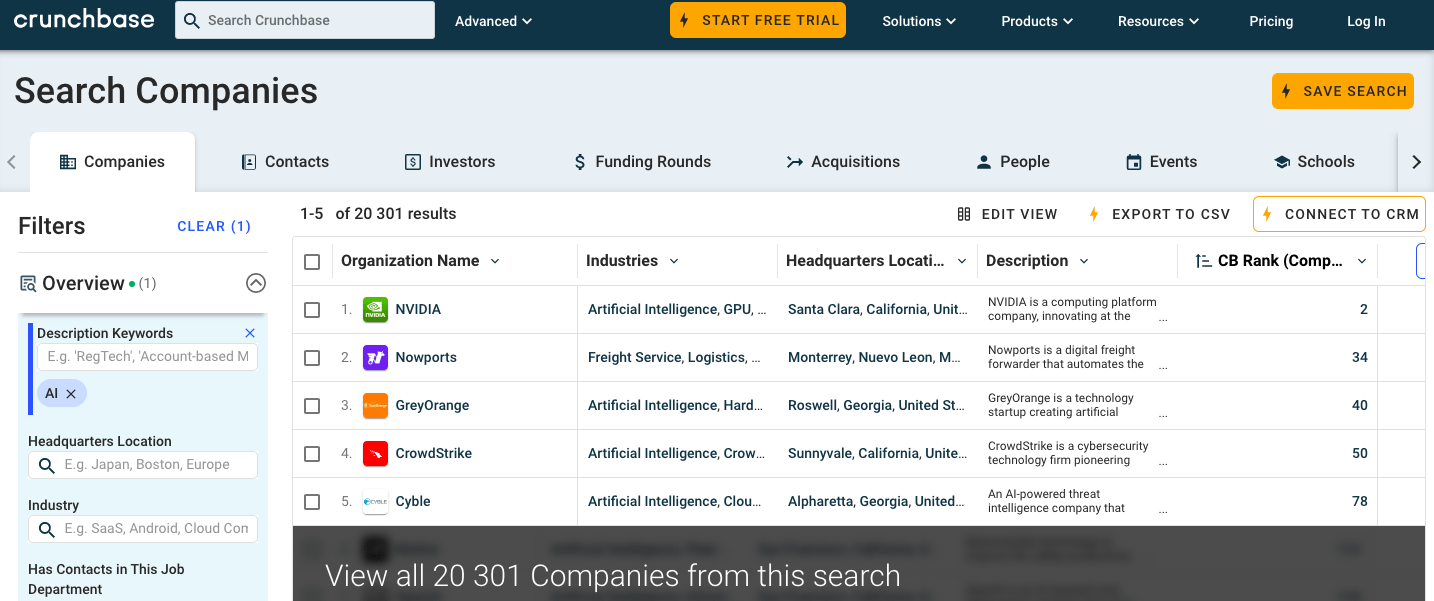Switch to the Investors tab
Image resolution: width=1434 pixels, height=601 pixels.
coord(449,162)
